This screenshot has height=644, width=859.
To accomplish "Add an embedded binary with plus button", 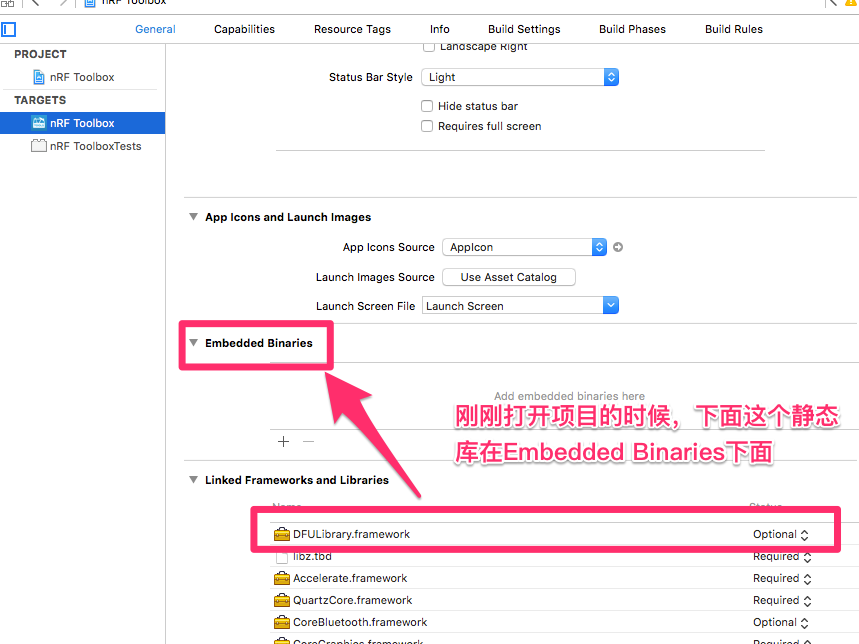I will (283, 441).
